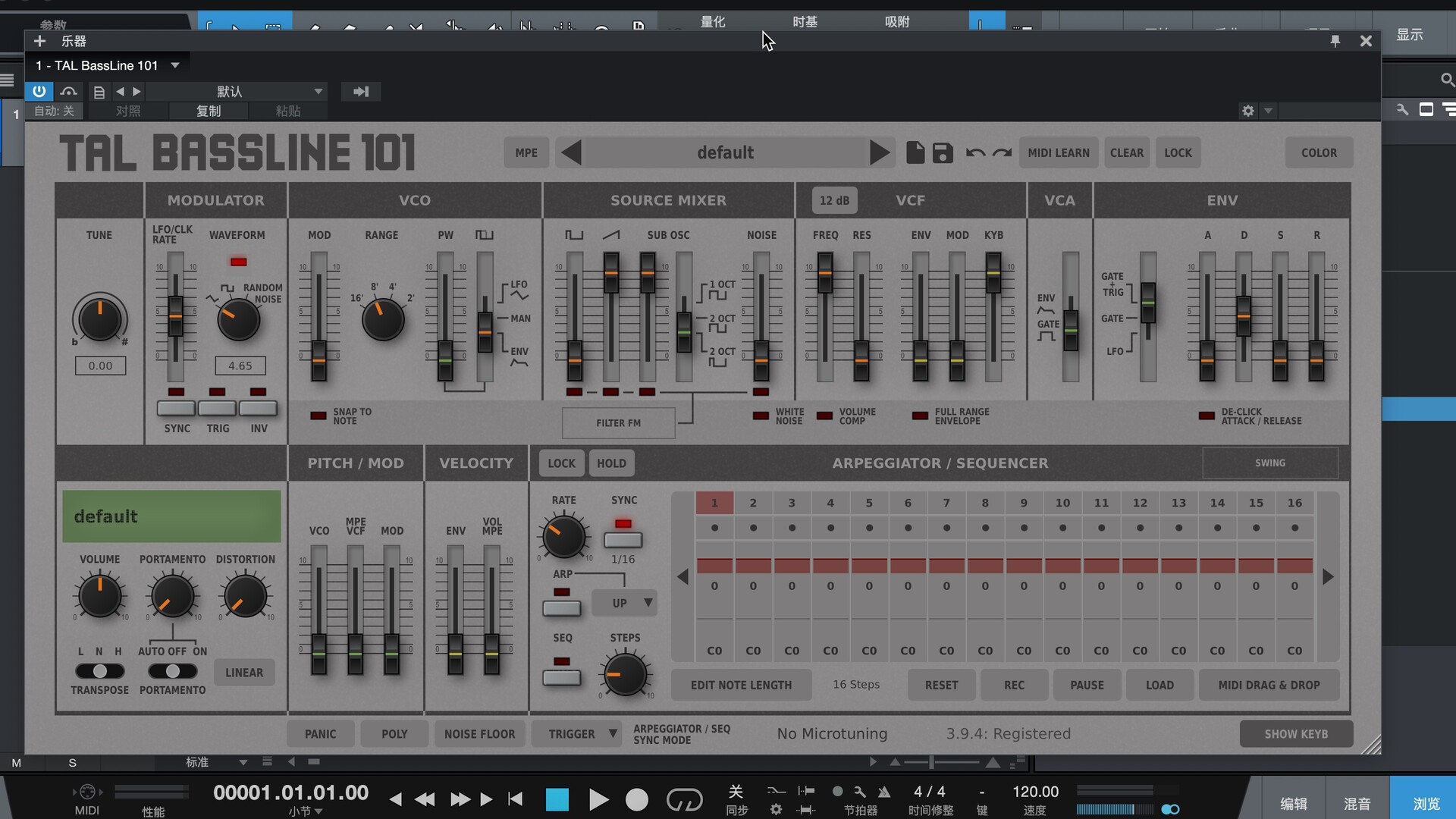Click the undo arrow icon

tap(975, 152)
